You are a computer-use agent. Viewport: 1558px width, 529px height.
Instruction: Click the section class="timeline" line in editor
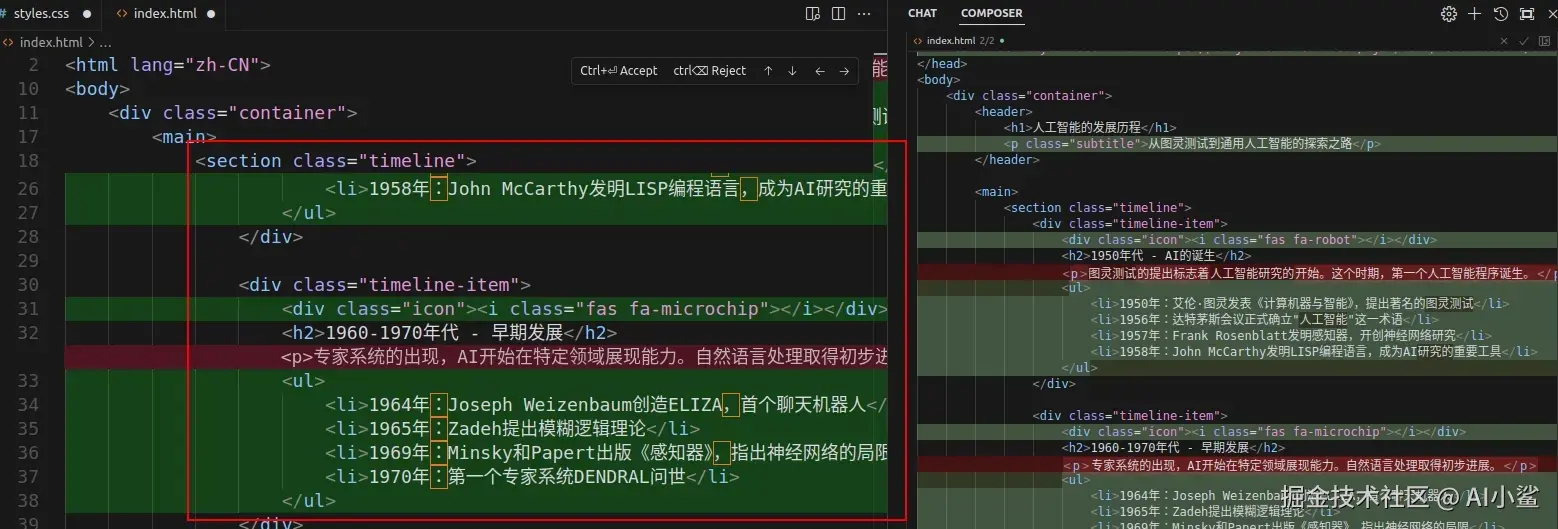336,161
